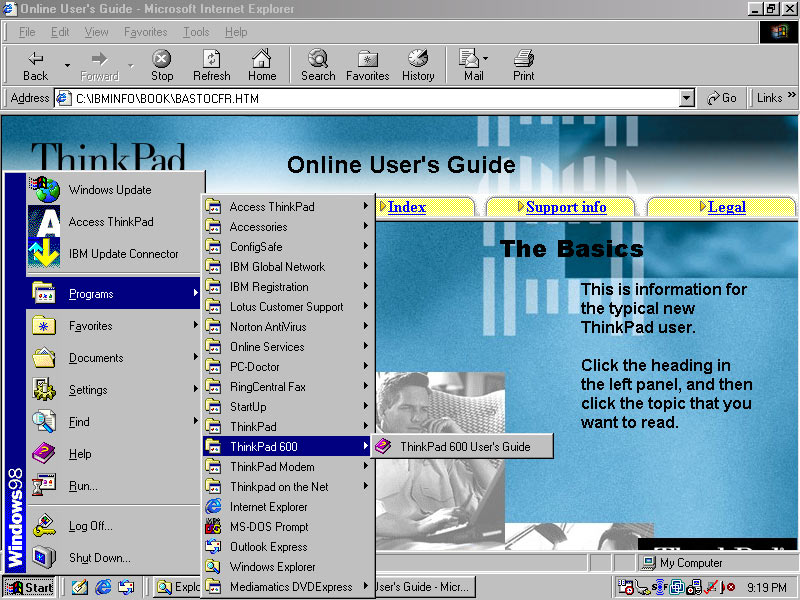Expand Settings submenu in Start menu

(113, 390)
